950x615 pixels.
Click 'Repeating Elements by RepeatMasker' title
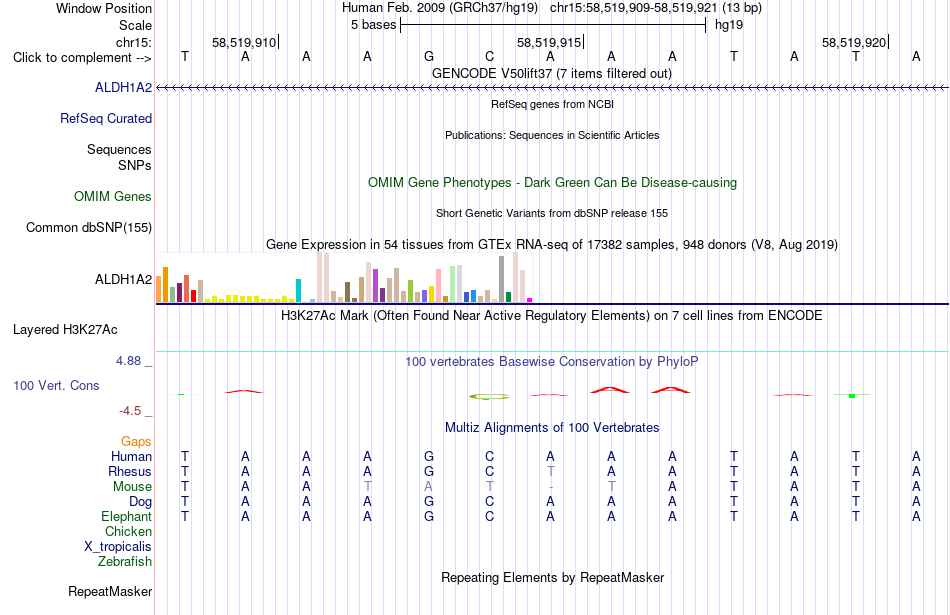point(553,577)
